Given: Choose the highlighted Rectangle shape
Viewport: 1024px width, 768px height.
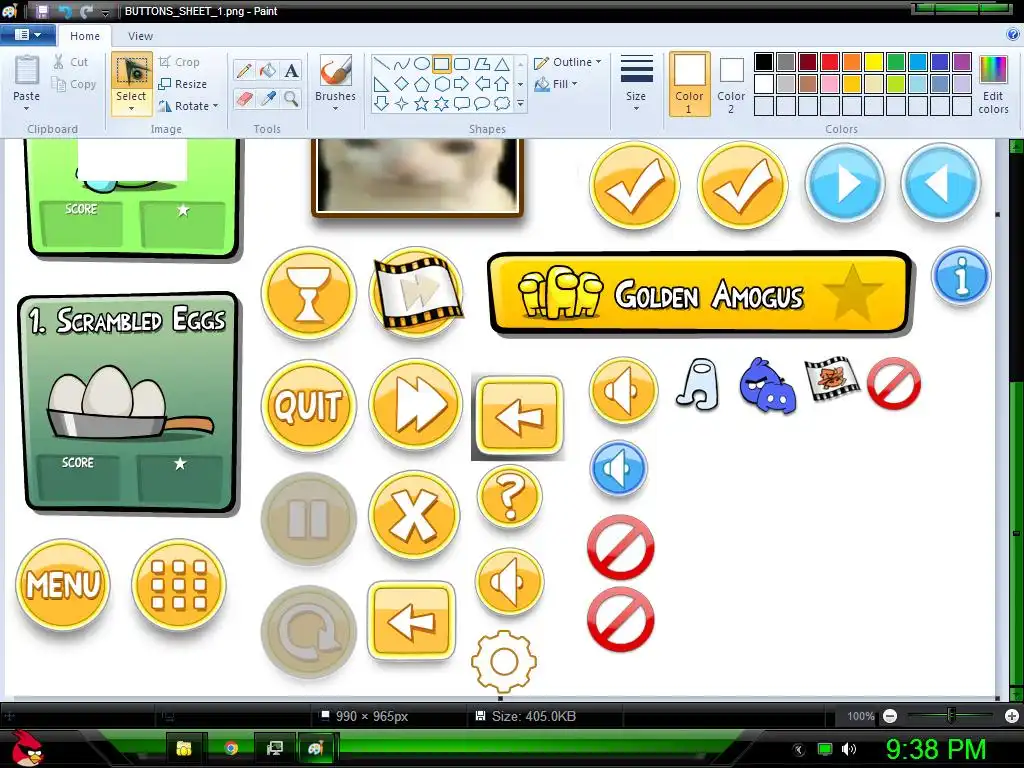Looking at the screenshot, I should [441, 63].
